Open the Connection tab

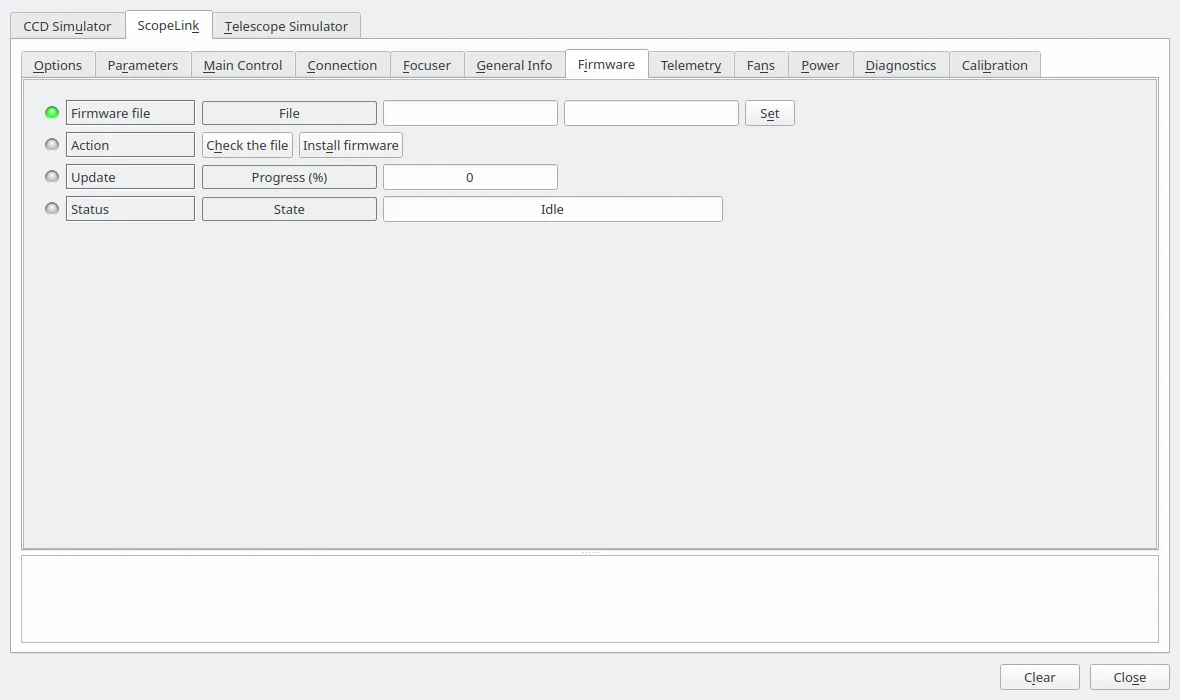tap(342, 65)
